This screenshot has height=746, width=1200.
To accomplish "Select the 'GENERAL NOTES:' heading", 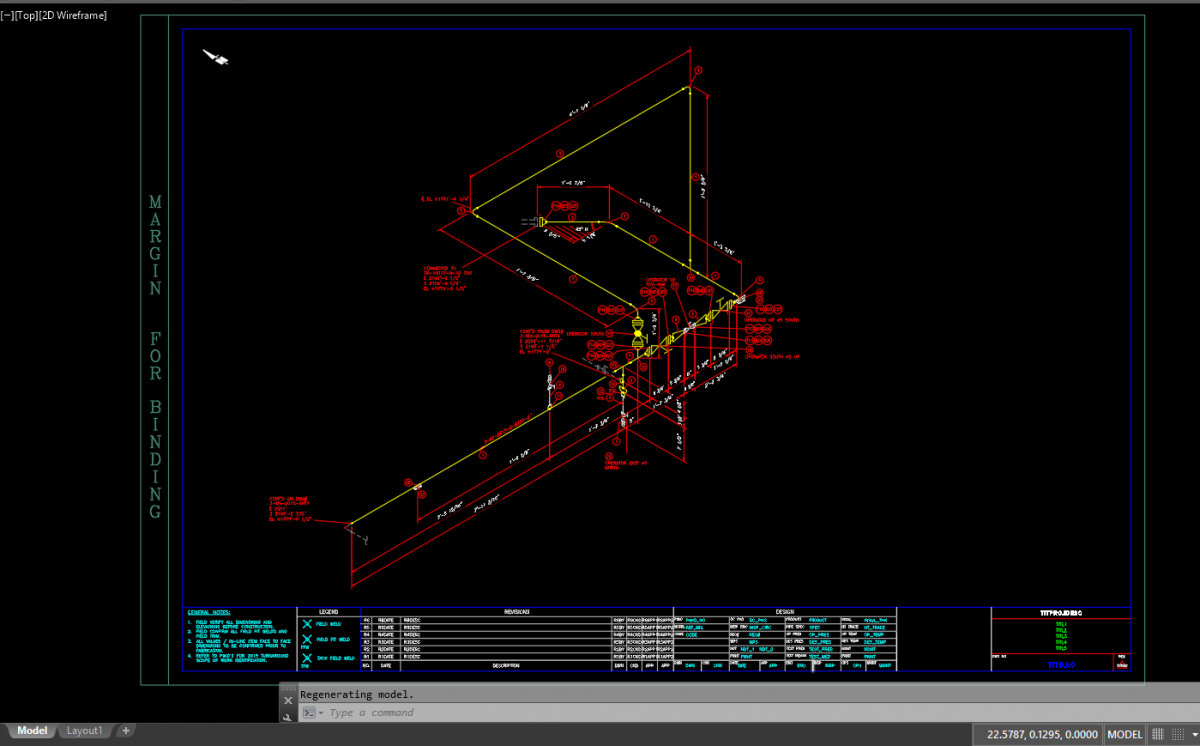I will pyautogui.click(x=209, y=612).
